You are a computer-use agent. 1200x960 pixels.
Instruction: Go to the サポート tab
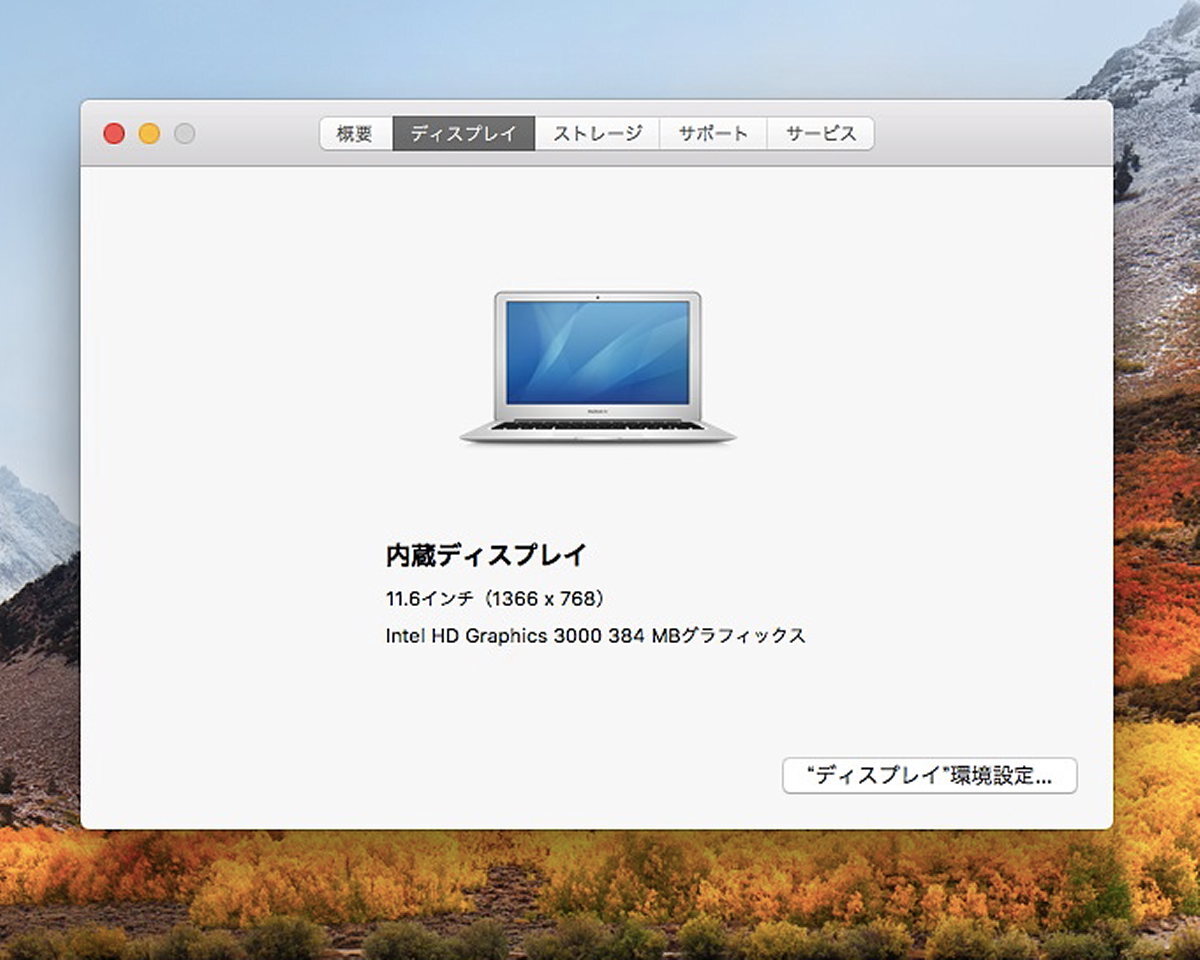click(x=713, y=134)
